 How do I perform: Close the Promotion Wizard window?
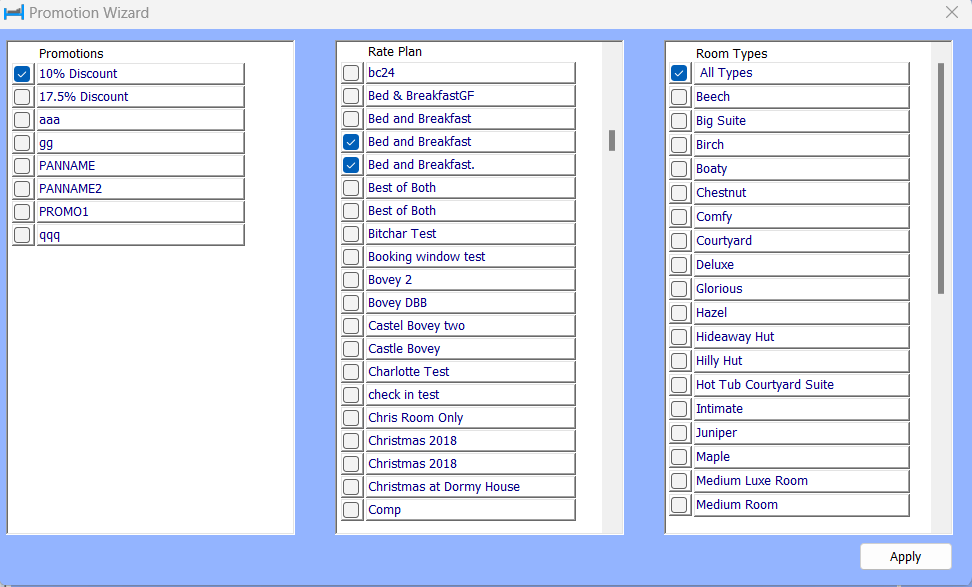(x=952, y=12)
